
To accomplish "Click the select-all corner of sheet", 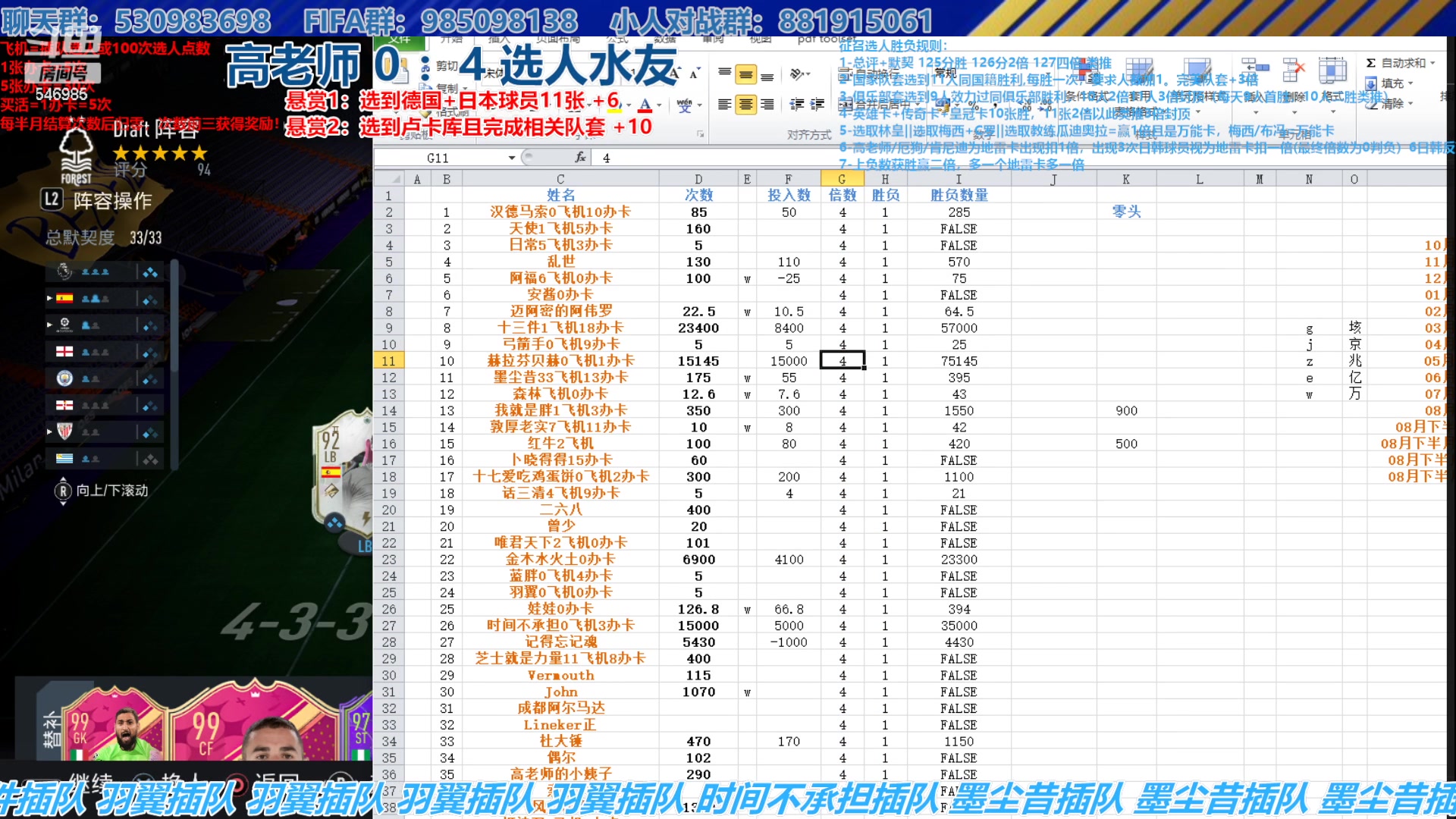I will click(x=388, y=179).
